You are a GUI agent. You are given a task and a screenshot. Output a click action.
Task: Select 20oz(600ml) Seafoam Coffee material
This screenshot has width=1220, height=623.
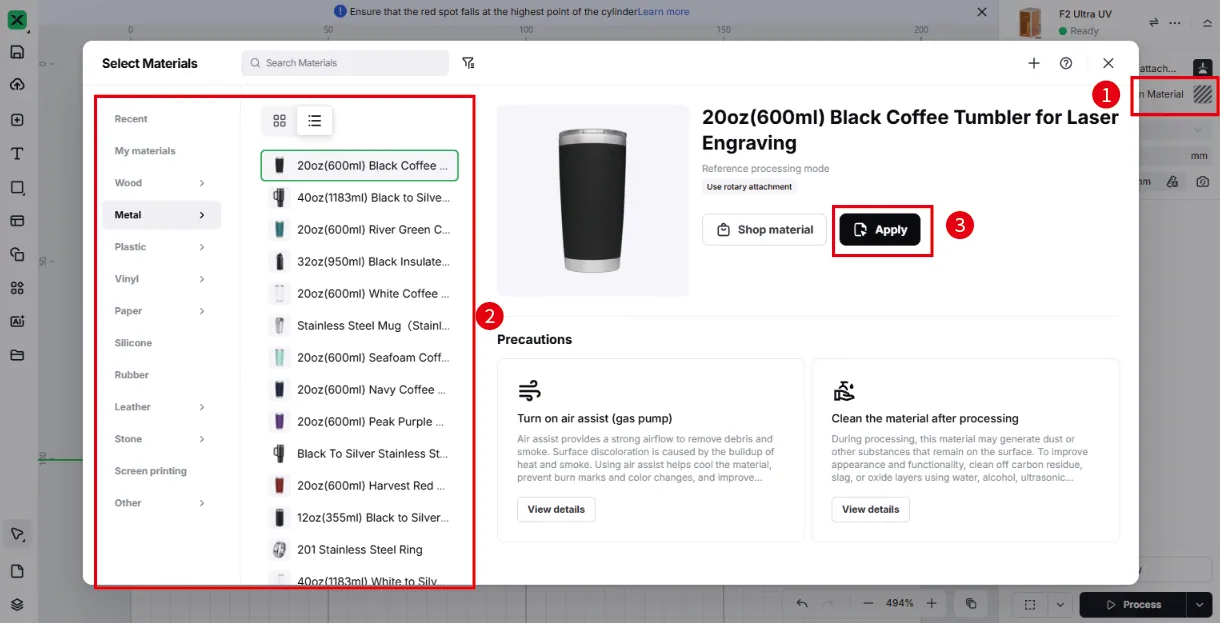(359, 358)
